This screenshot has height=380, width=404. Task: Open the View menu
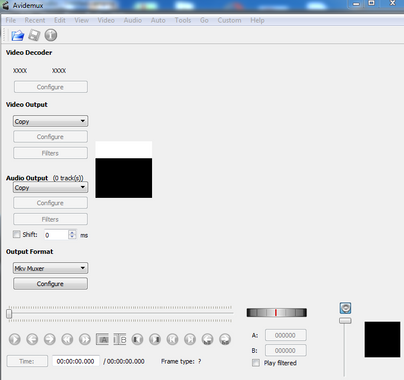(82, 20)
